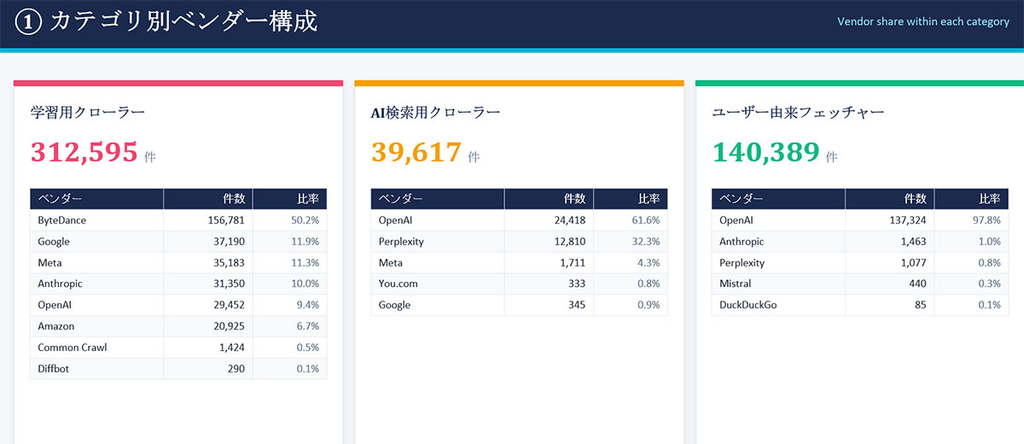Click the 24,418 count cell

click(549, 221)
